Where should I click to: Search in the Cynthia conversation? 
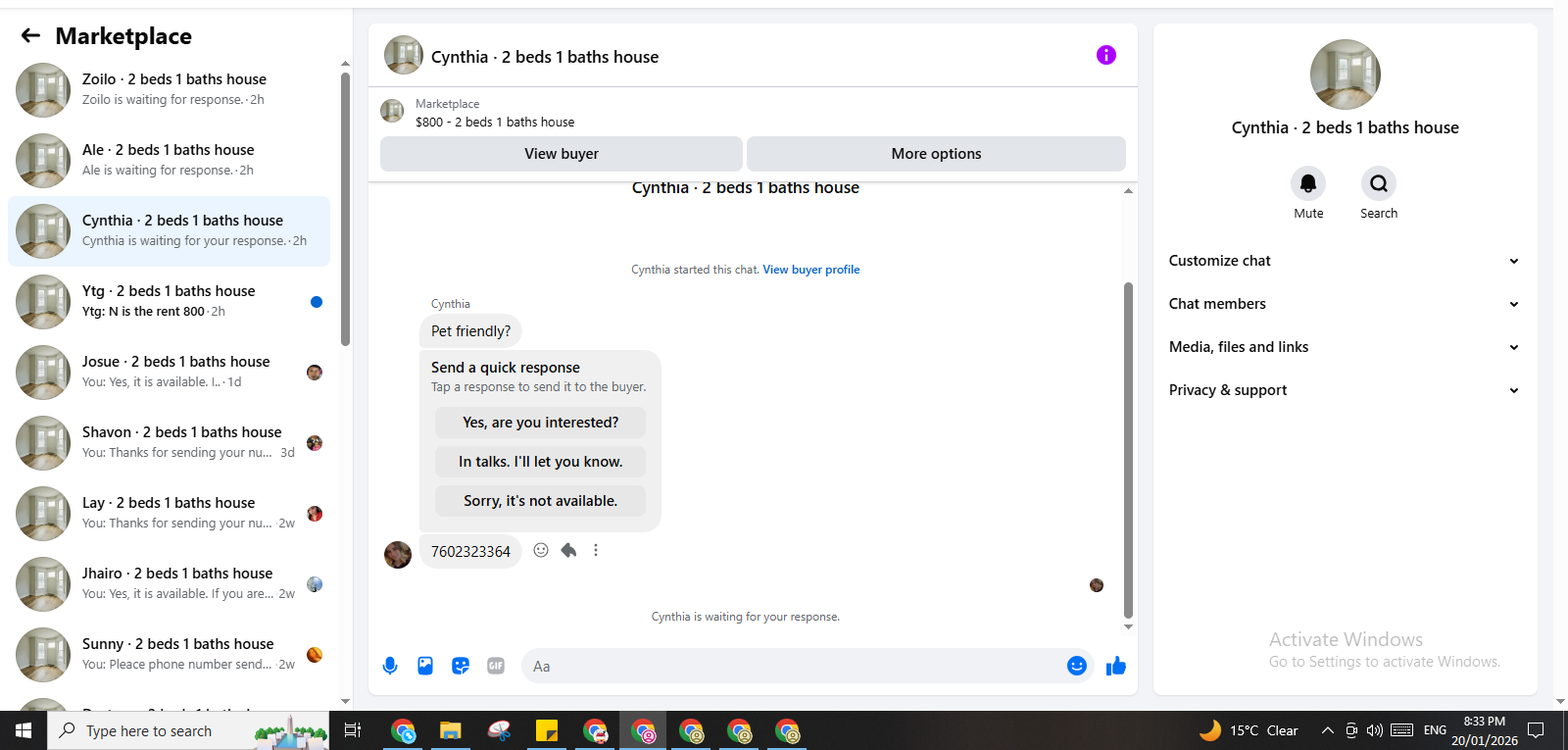1379,183
